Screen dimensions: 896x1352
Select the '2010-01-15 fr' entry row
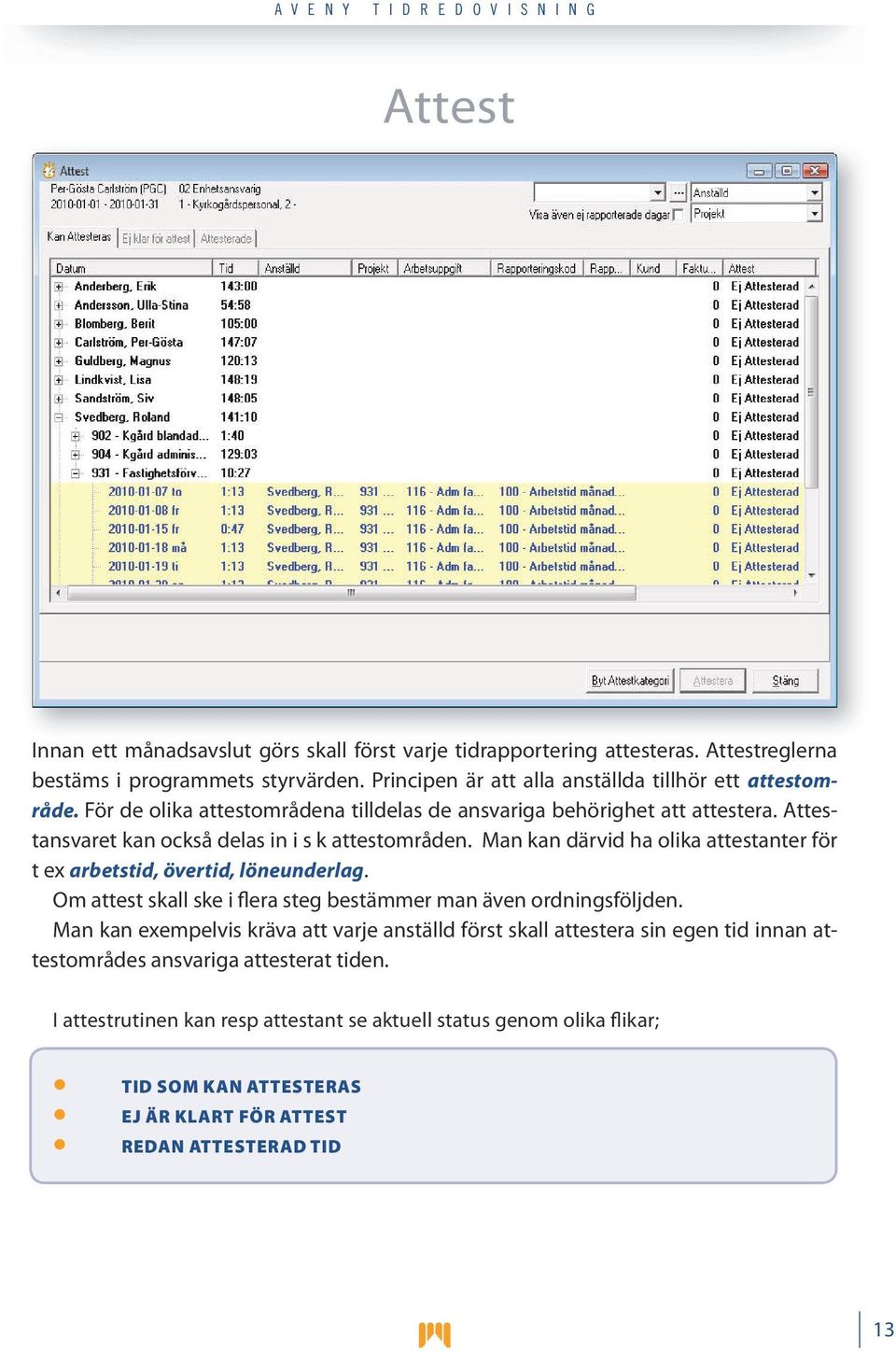pyautogui.click(x=428, y=529)
